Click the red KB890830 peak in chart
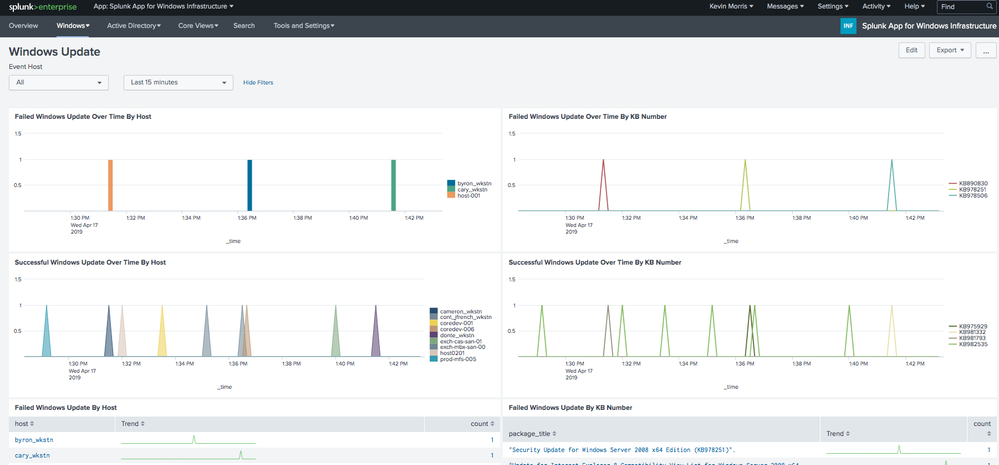 (x=603, y=185)
